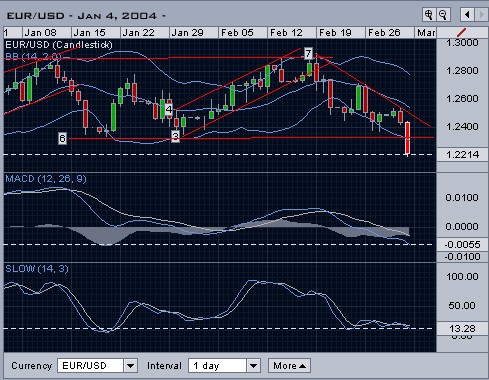Click the Feb 19 date label

[x=335, y=33]
